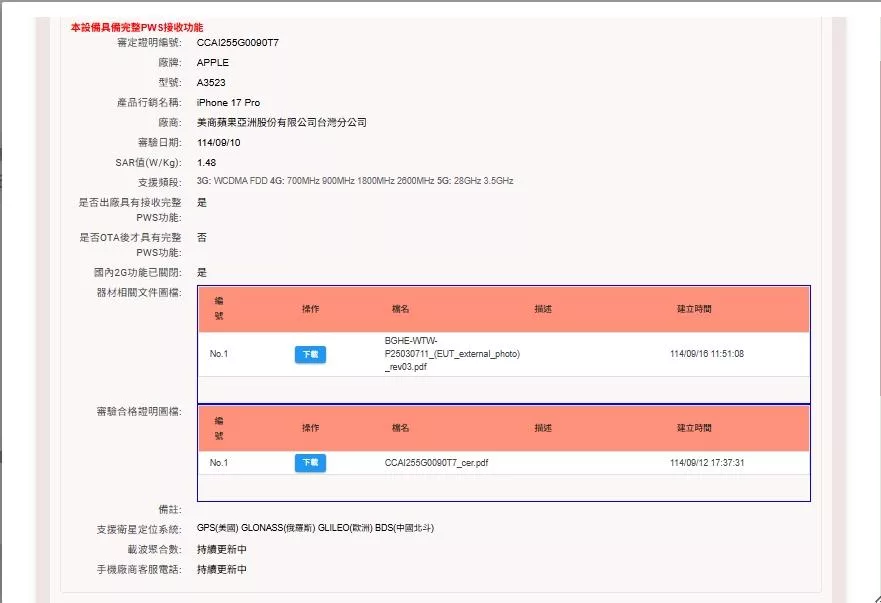Click the product name iPhone 17 Pro
This screenshot has height=603, width=881.
point(228,103)
